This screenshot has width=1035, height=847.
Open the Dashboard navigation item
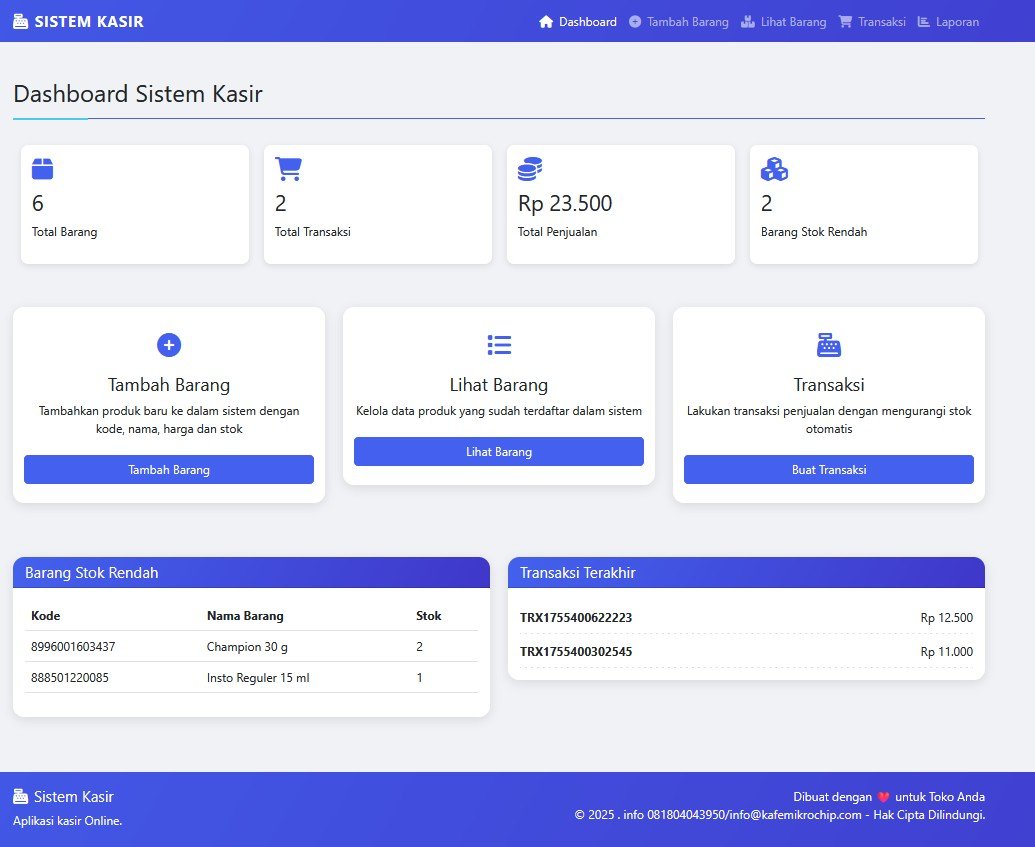(x=578, y=22)
